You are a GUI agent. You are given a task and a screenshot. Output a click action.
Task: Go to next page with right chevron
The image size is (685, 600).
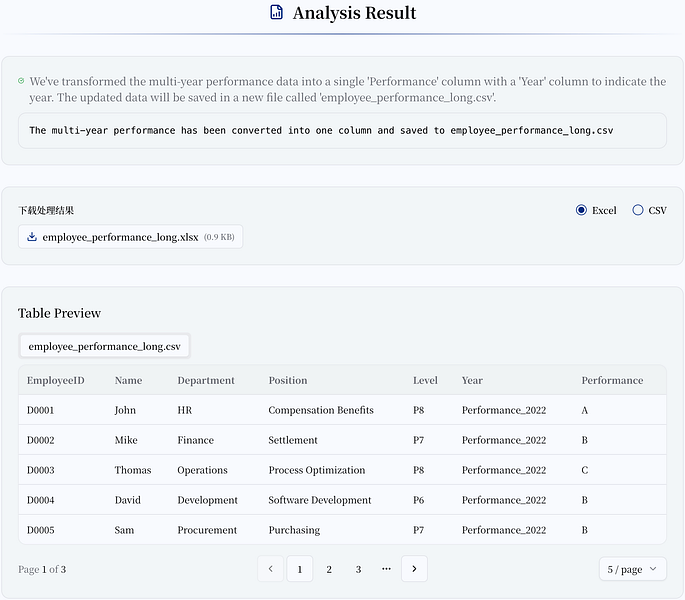click(x=414, y=569)
